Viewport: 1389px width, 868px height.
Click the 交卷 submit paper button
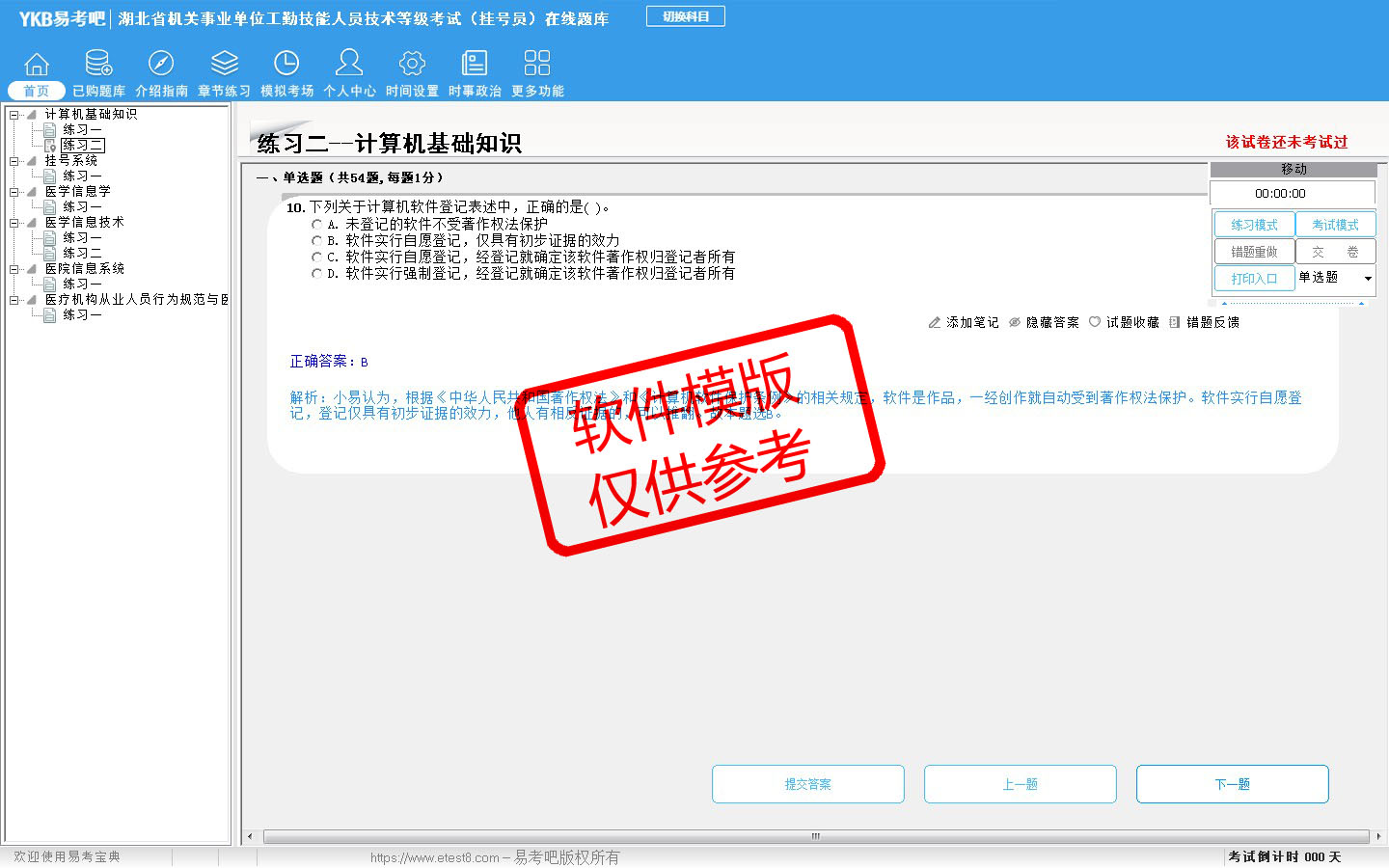point(1335,252)
